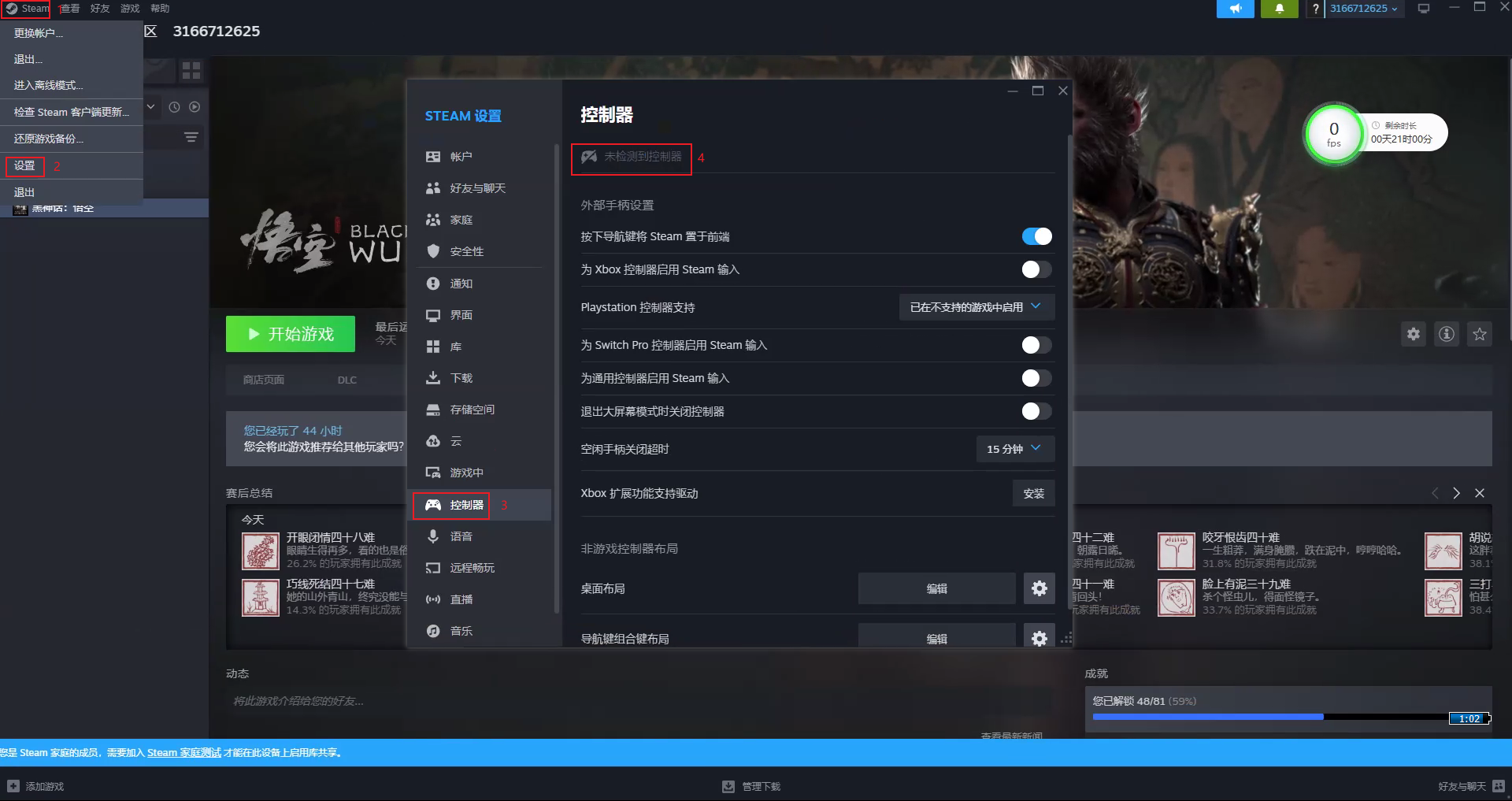Open the 云 cloud settings icon
Image resolution: width=1512 pixels, height=801 pixels.
[433, 441]
